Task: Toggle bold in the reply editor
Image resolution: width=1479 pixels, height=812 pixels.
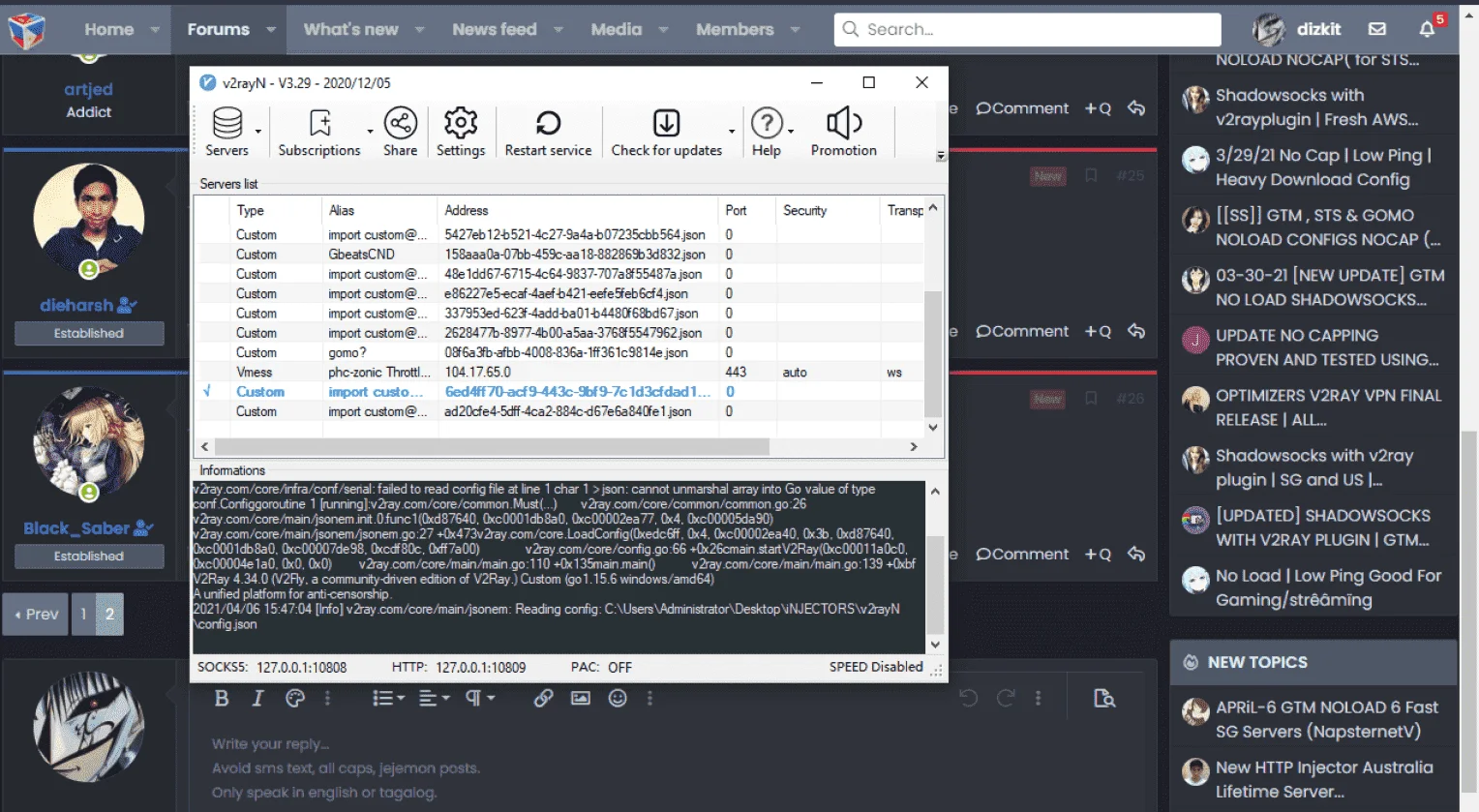Action: [222, 699]
